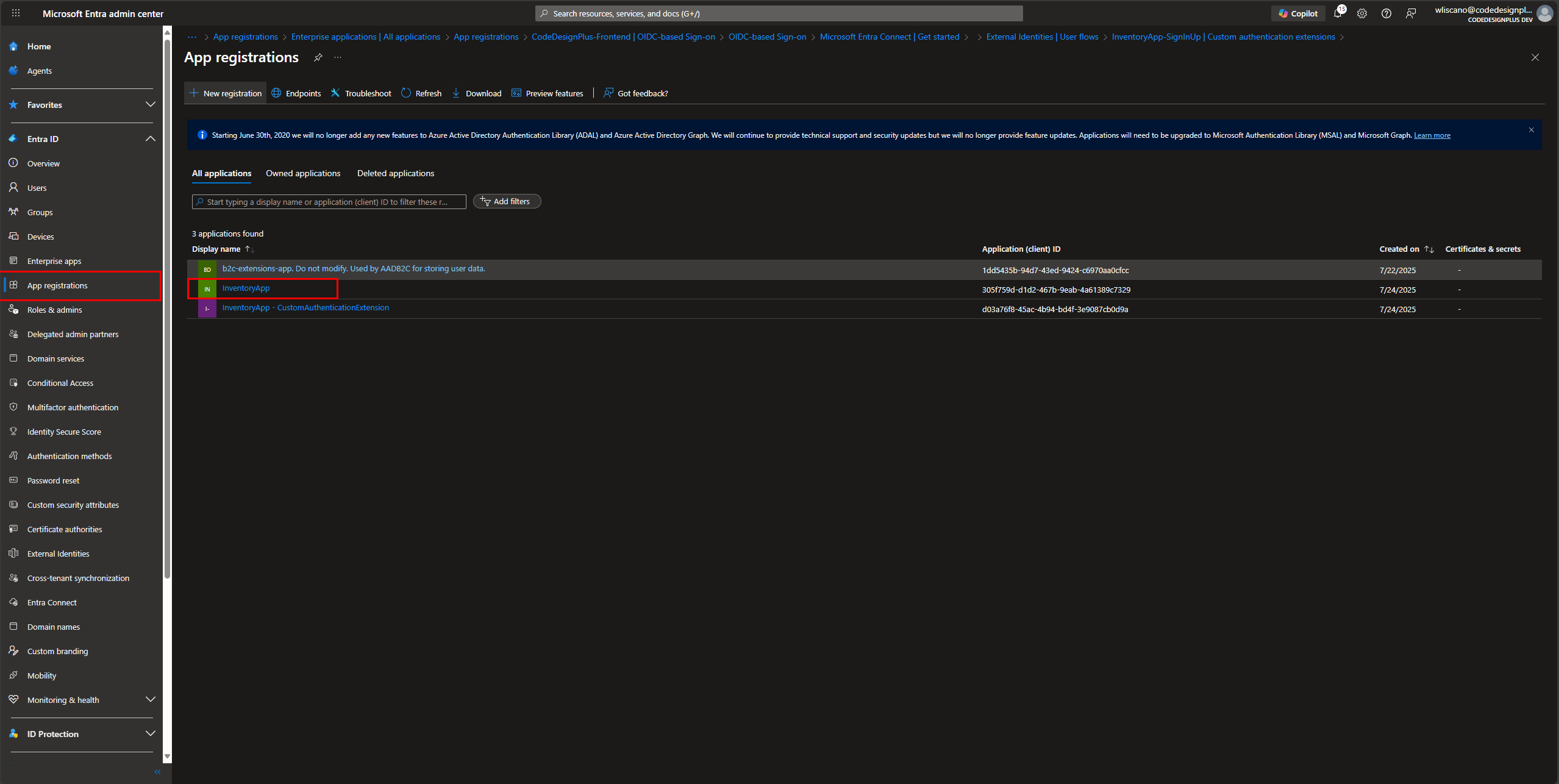Close the App registrations blade

tap(1535, 57)
